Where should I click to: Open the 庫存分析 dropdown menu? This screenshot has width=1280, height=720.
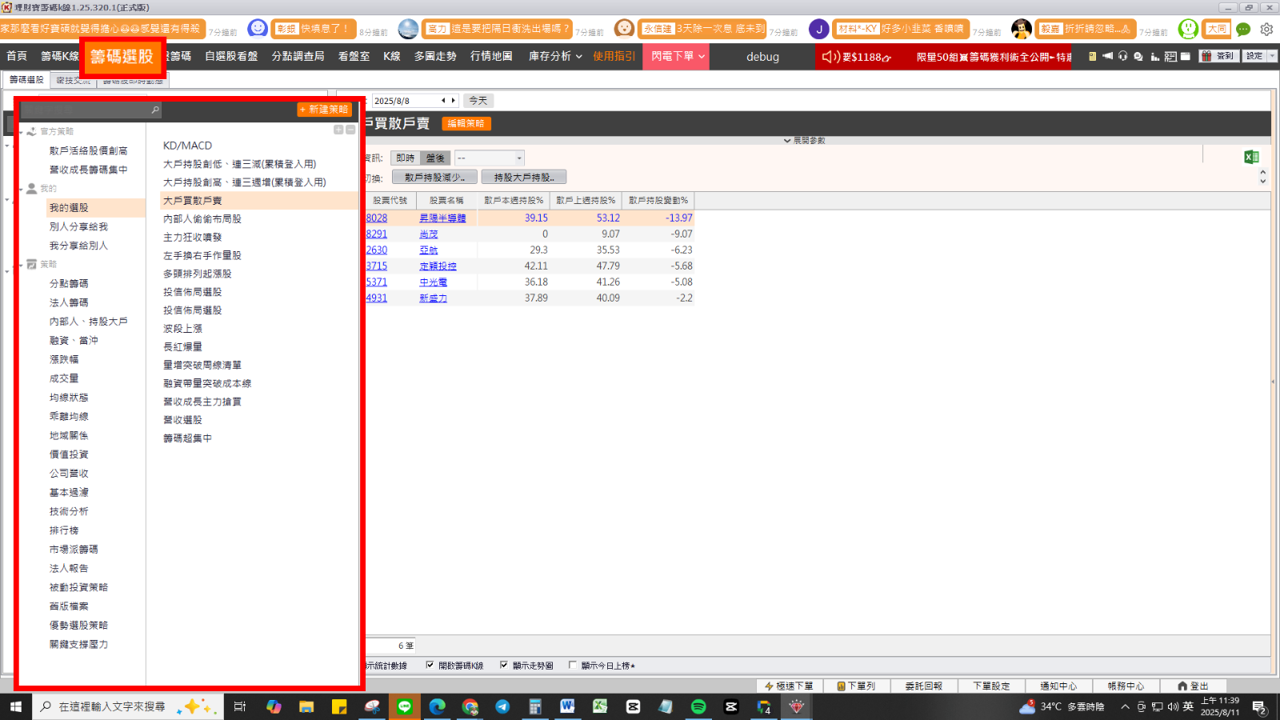point(555,57)
